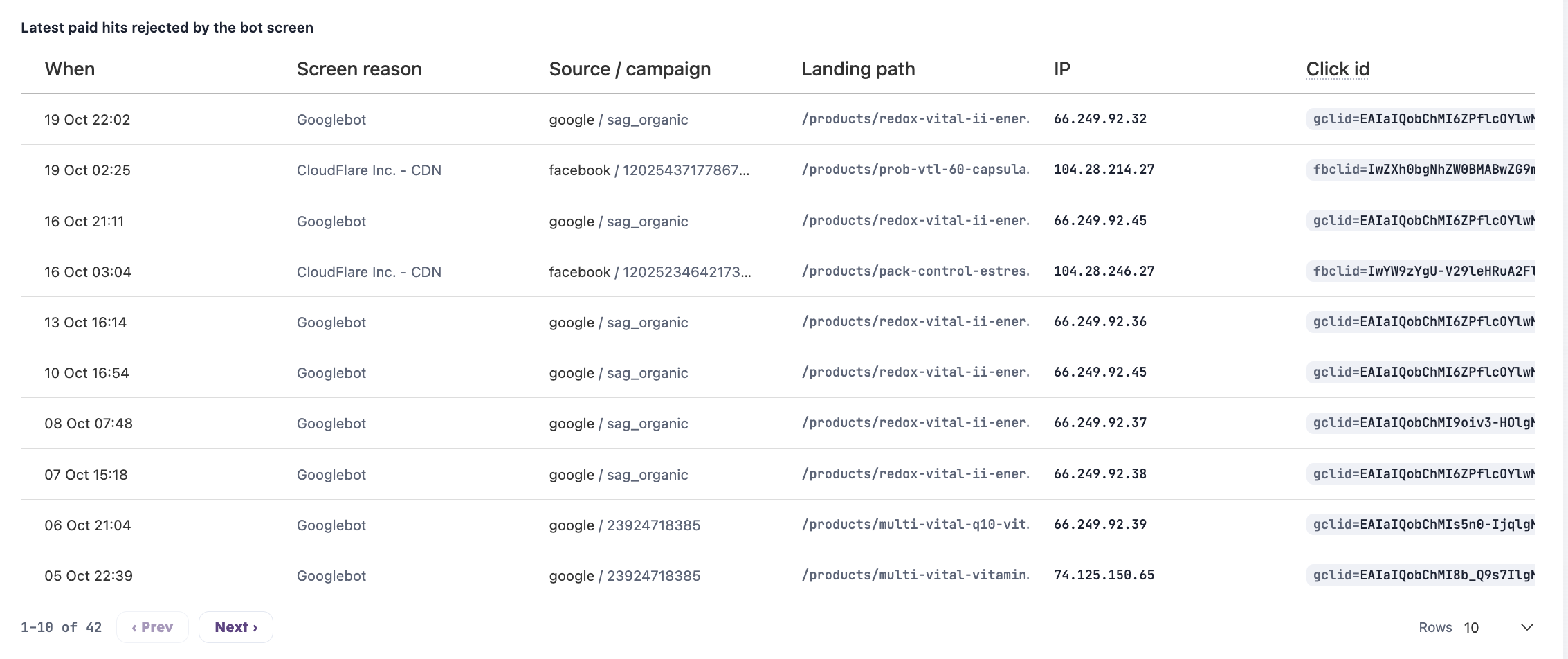Viewport: 1568px width, 659px height.
Task: Click the facebook / 12025437177867 campaign cell
Action: [x=649, y=170]
